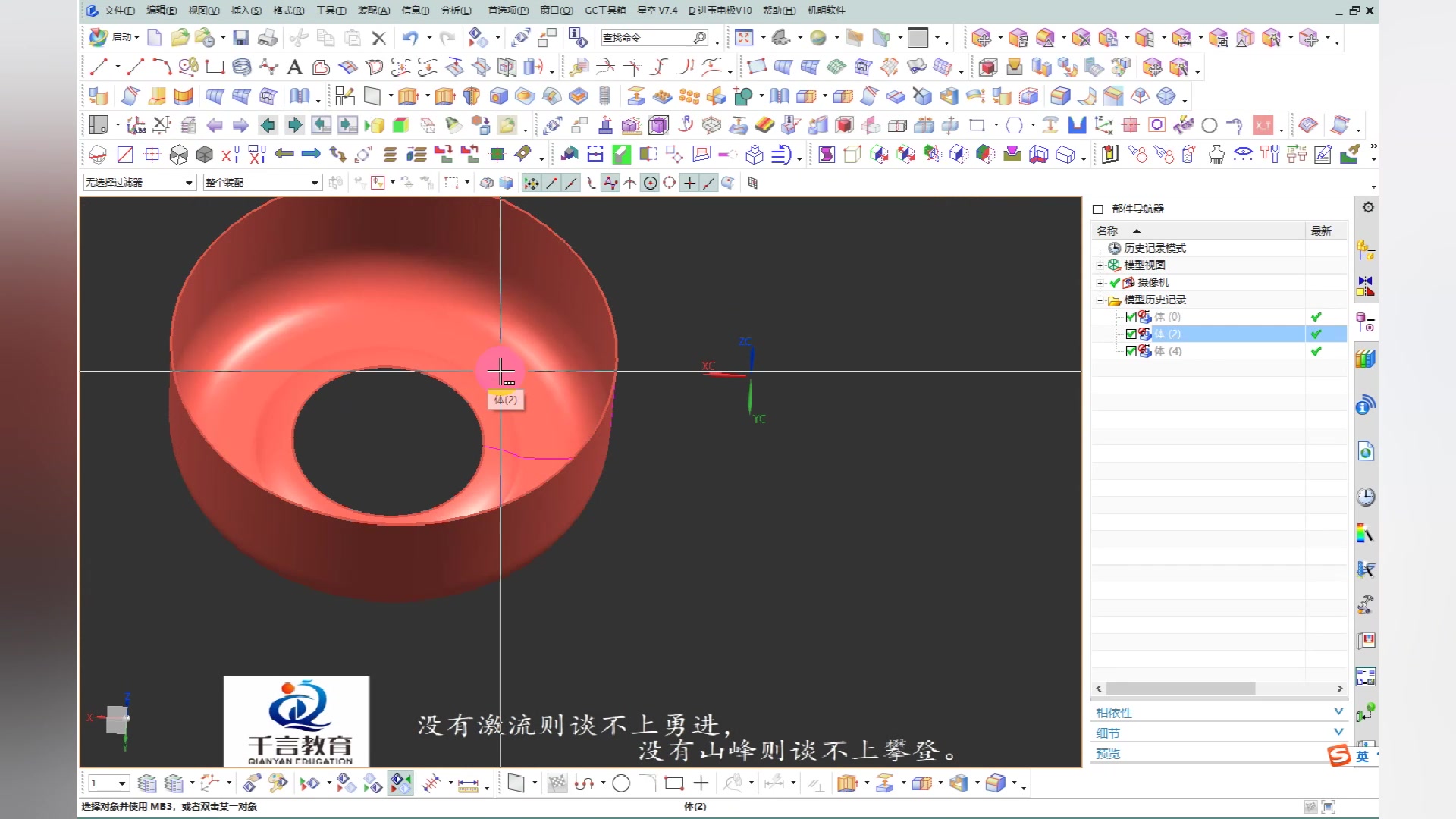Click the Print icon
The height and width of the screenshot is (819, 1456).
pos(267,38)
